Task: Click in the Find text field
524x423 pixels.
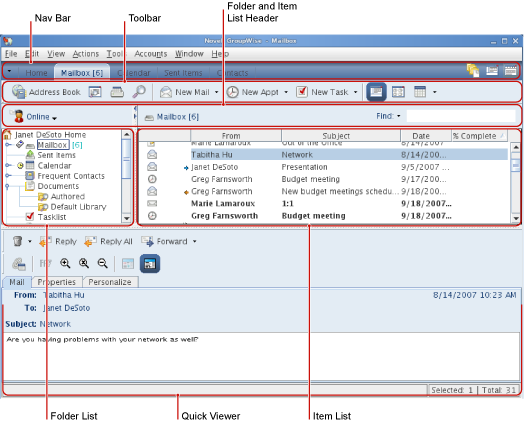Action: pyautogui.click(x=461, y=116)
